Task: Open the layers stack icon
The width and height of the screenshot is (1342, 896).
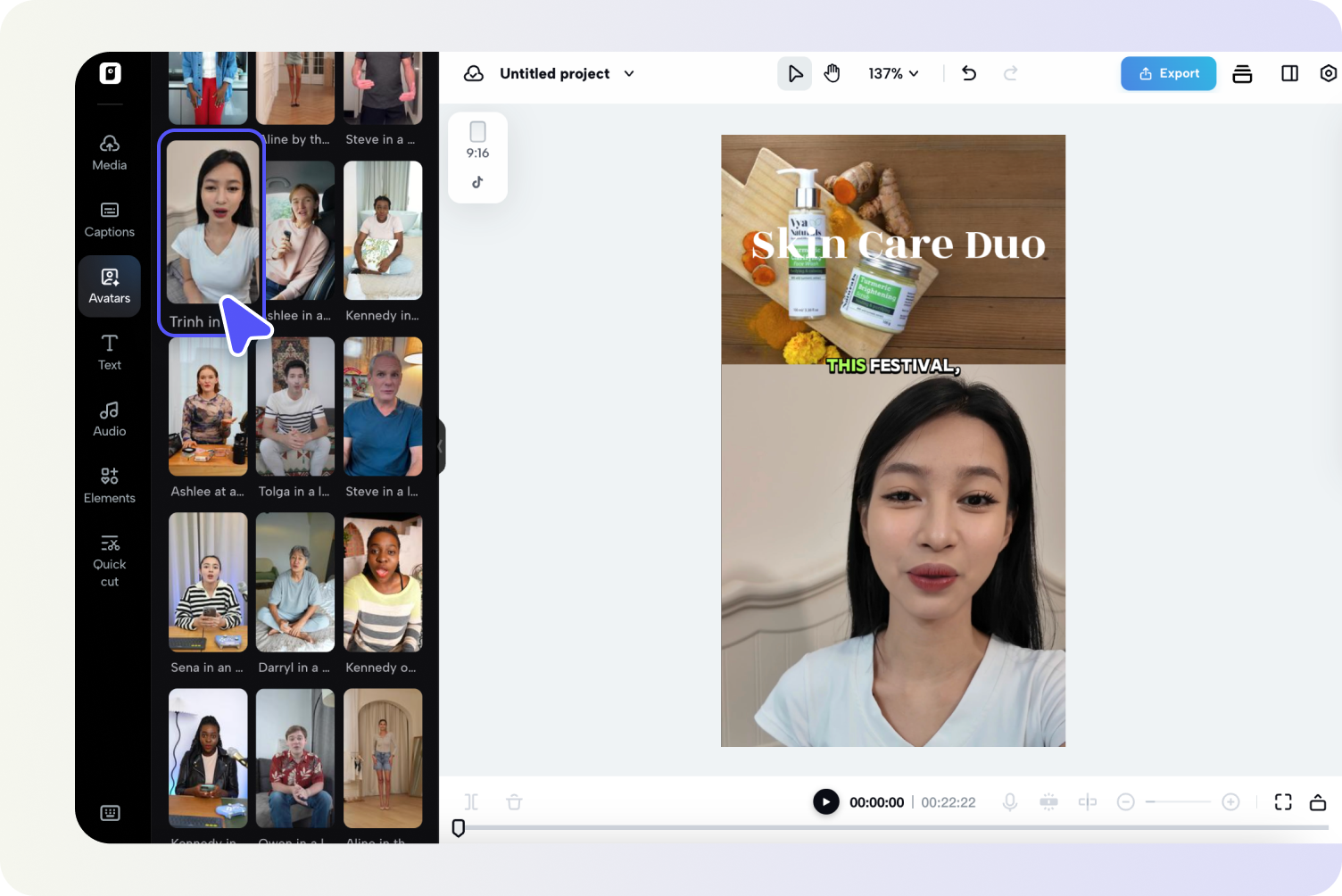Action: [1242, 73]
